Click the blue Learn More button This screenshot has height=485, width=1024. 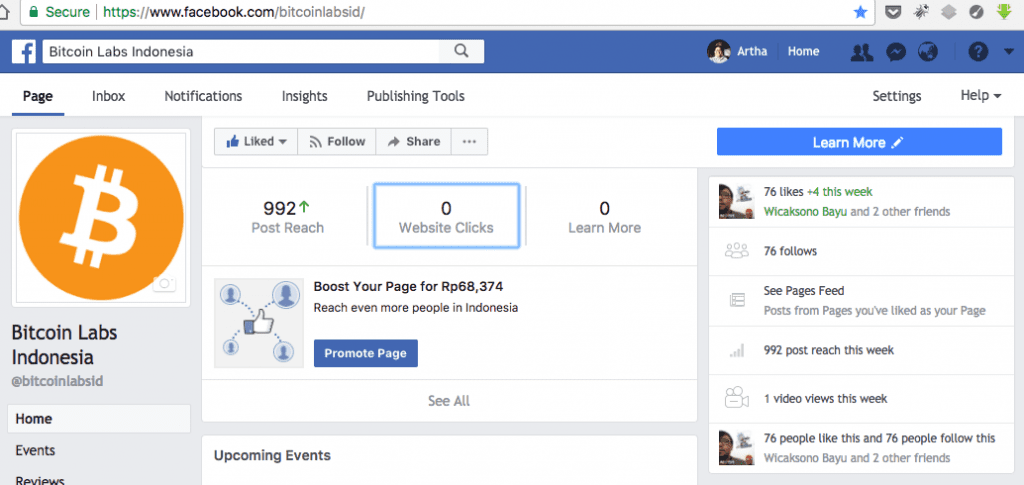pos(858,142)
